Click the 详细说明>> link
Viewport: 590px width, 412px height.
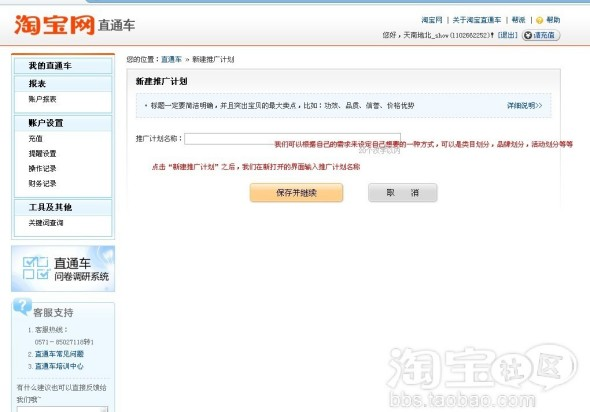[525, 105]
